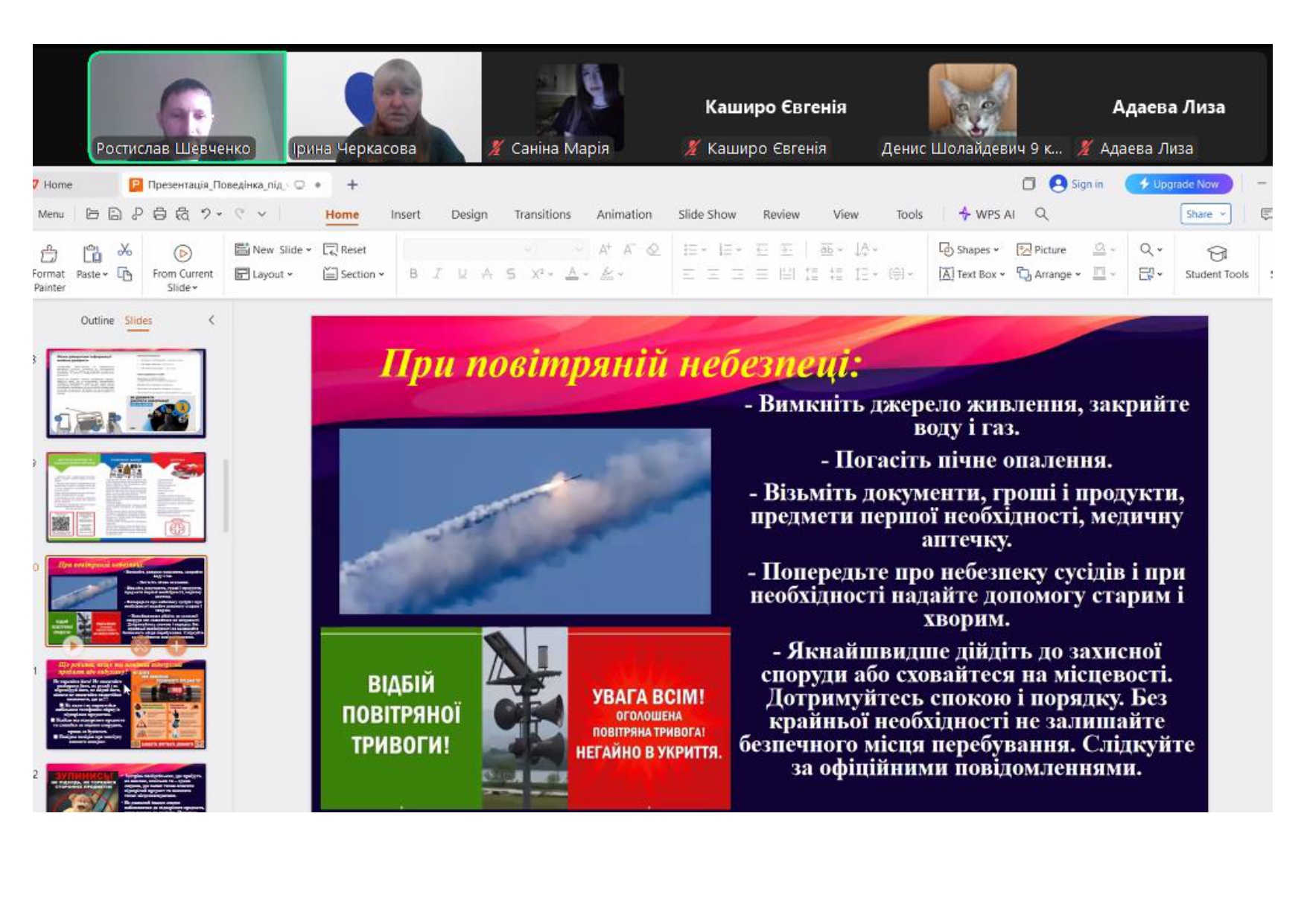Expand the Share button dropdown
Image resolution: width=1307 pixels, height=924 pixels.
(x=1222, y=214)
